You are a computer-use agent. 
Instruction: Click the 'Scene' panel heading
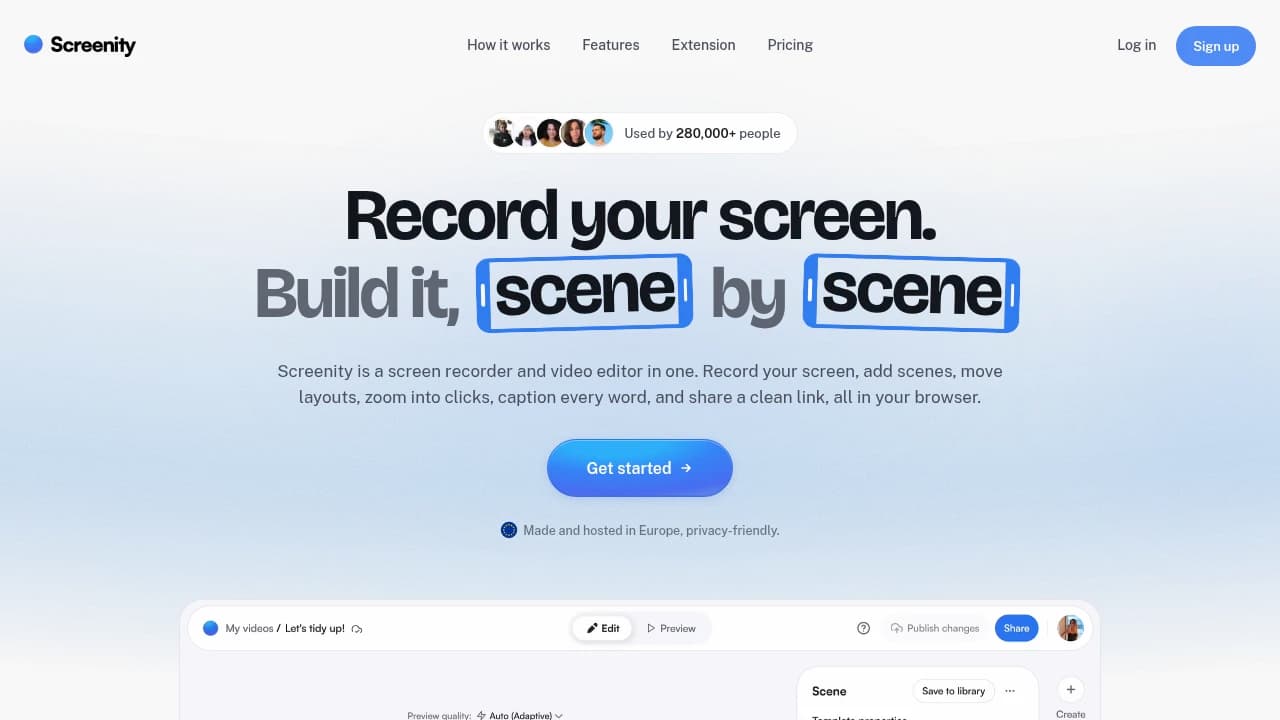[829, 691]
